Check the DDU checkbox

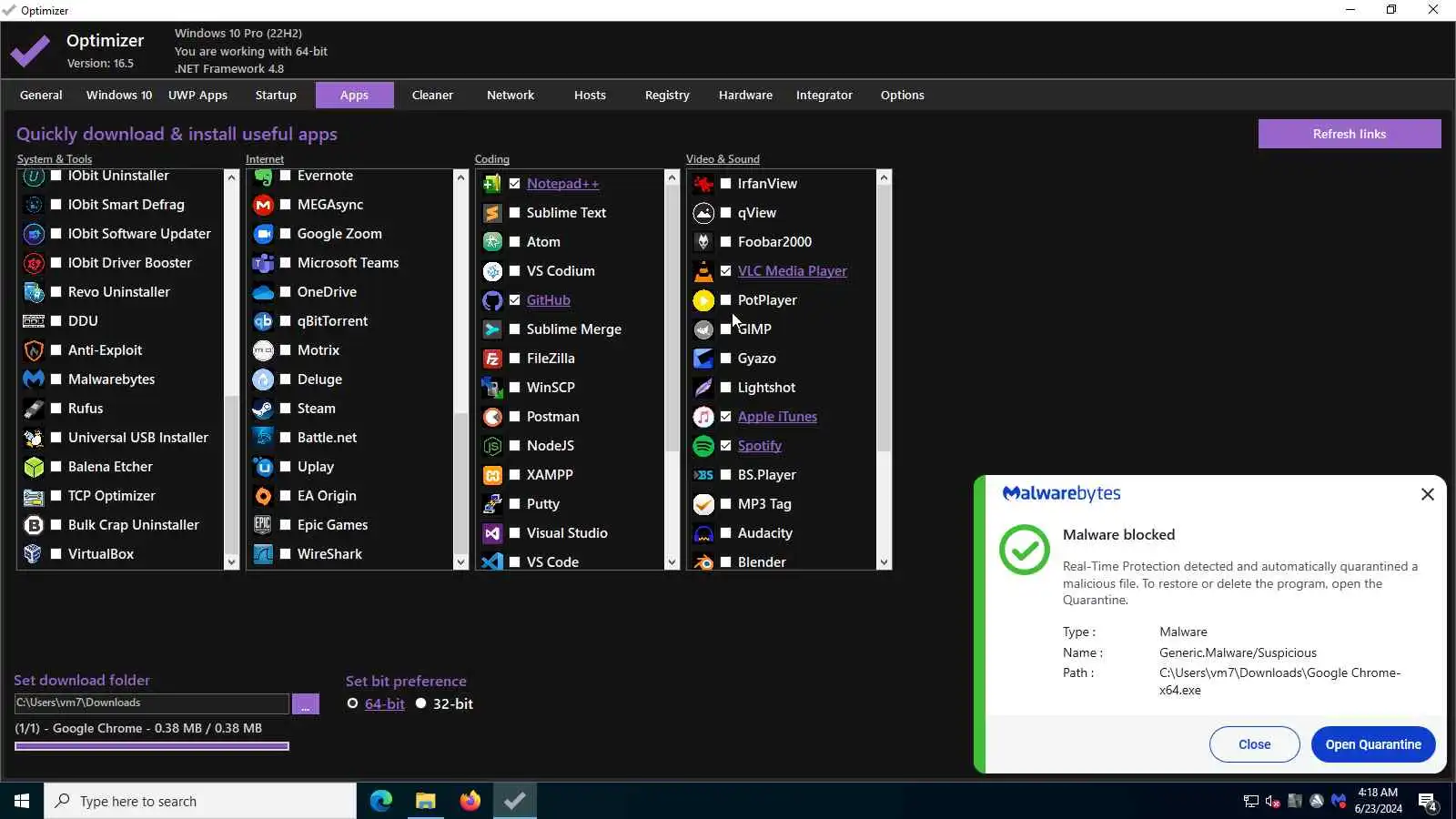pyautogui.click(x=56, y=321)
